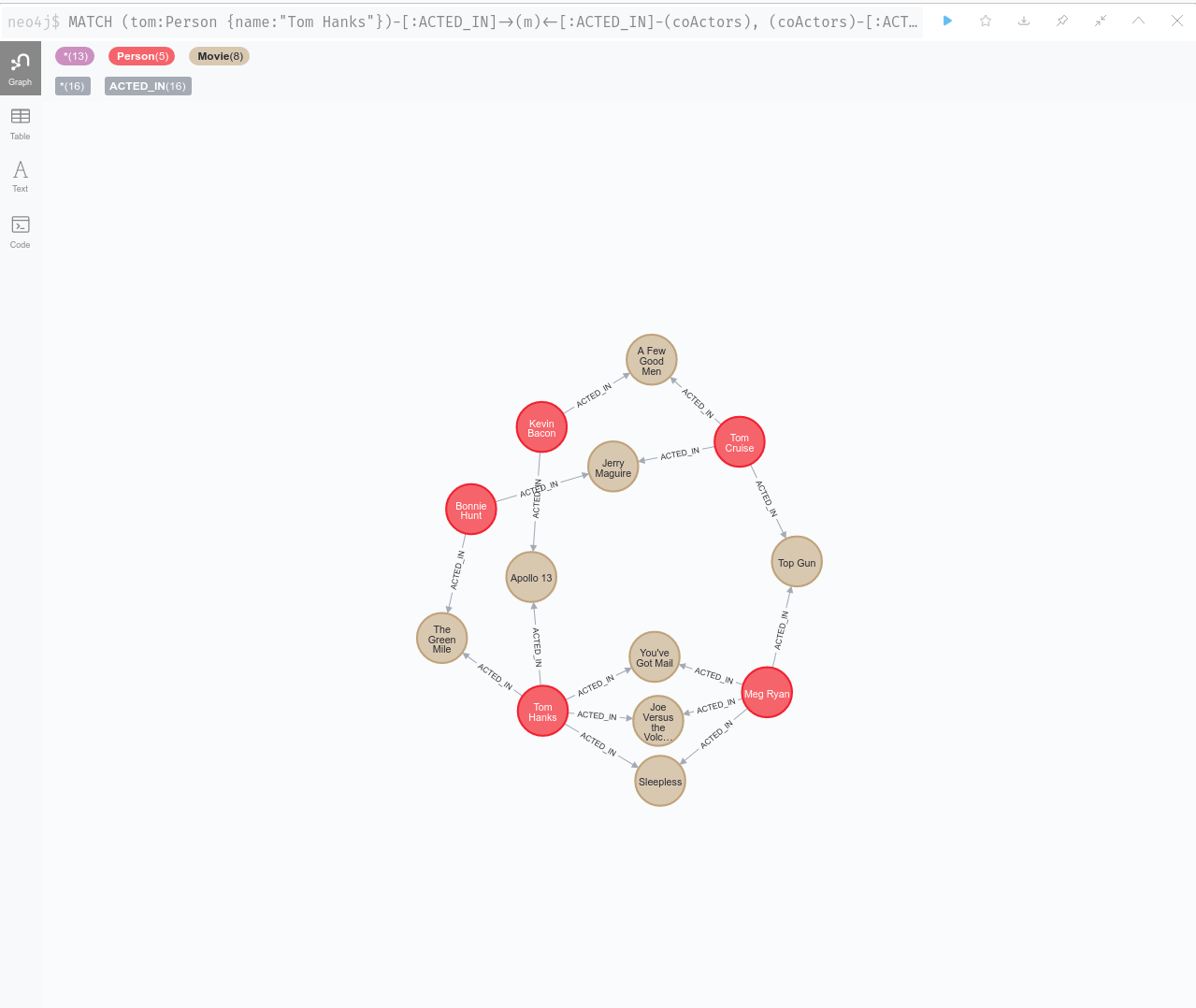Click ACTED_IN edge from Tom Cruise to Jerry Maguire
This screenshot has width=1196, height=1008.
[x=680, y=454]
